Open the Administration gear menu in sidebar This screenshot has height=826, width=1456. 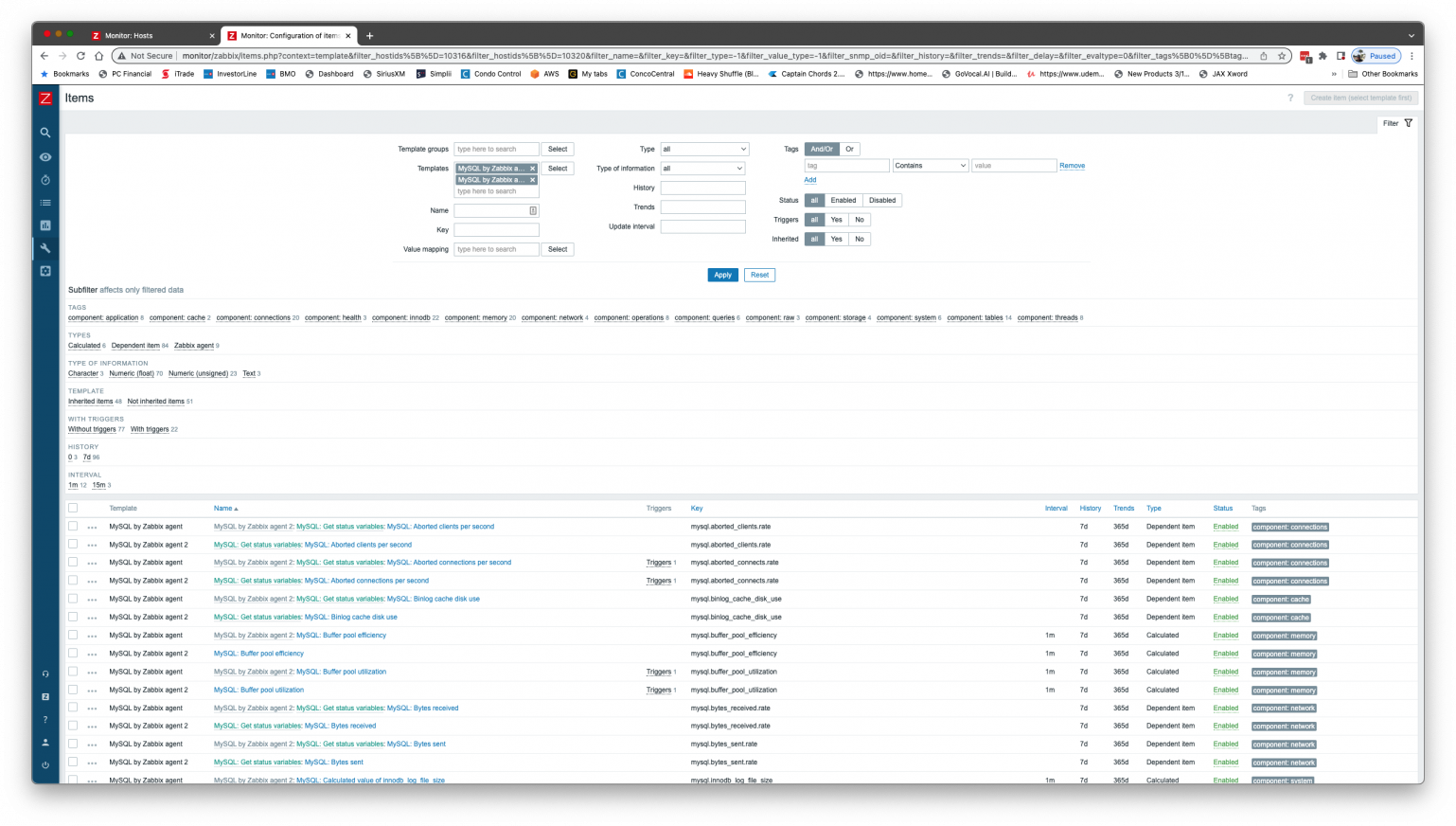coord(45,271)
